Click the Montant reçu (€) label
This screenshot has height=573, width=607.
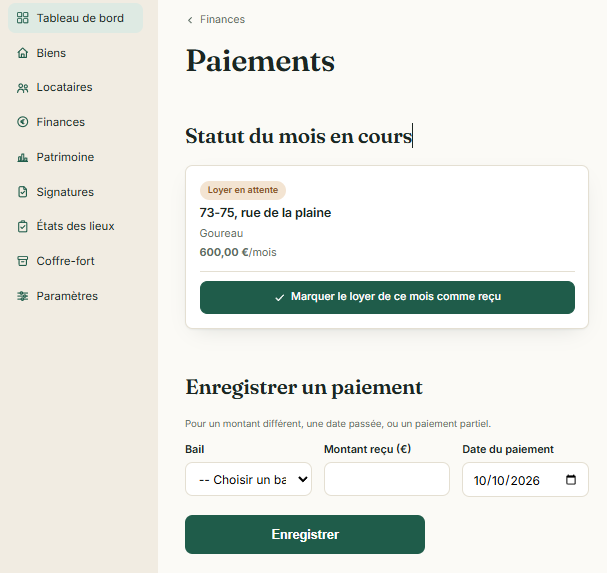pos(367,449)
